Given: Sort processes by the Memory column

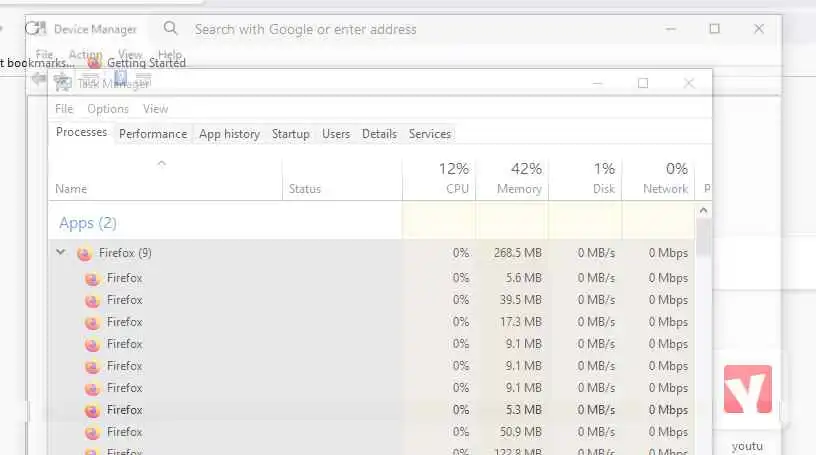Looking at the screenshot, I should 512,178.
